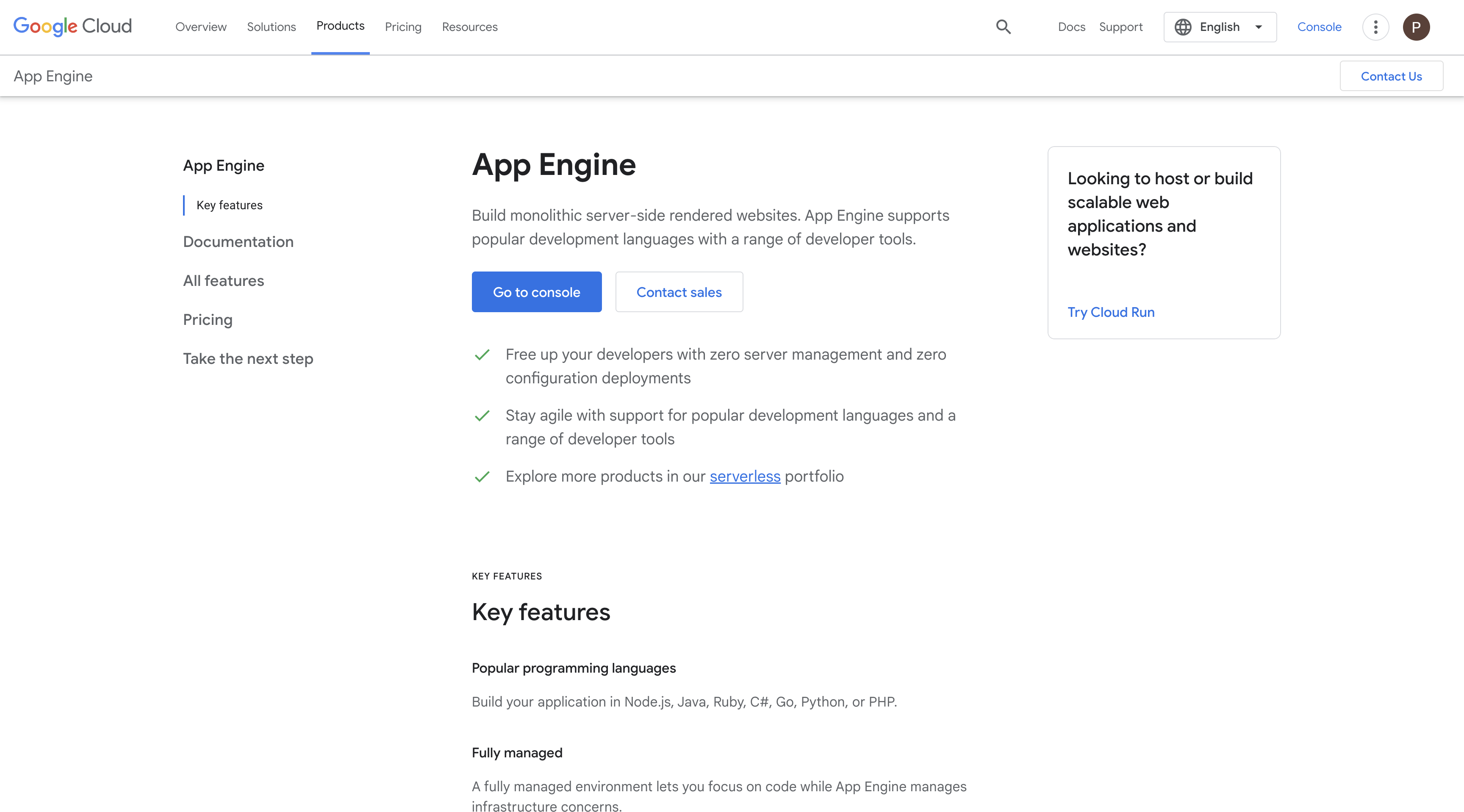This screenshot has height=812, width=1464.
Task: Open the search magnifier icon
Action: pos(1003,27)
